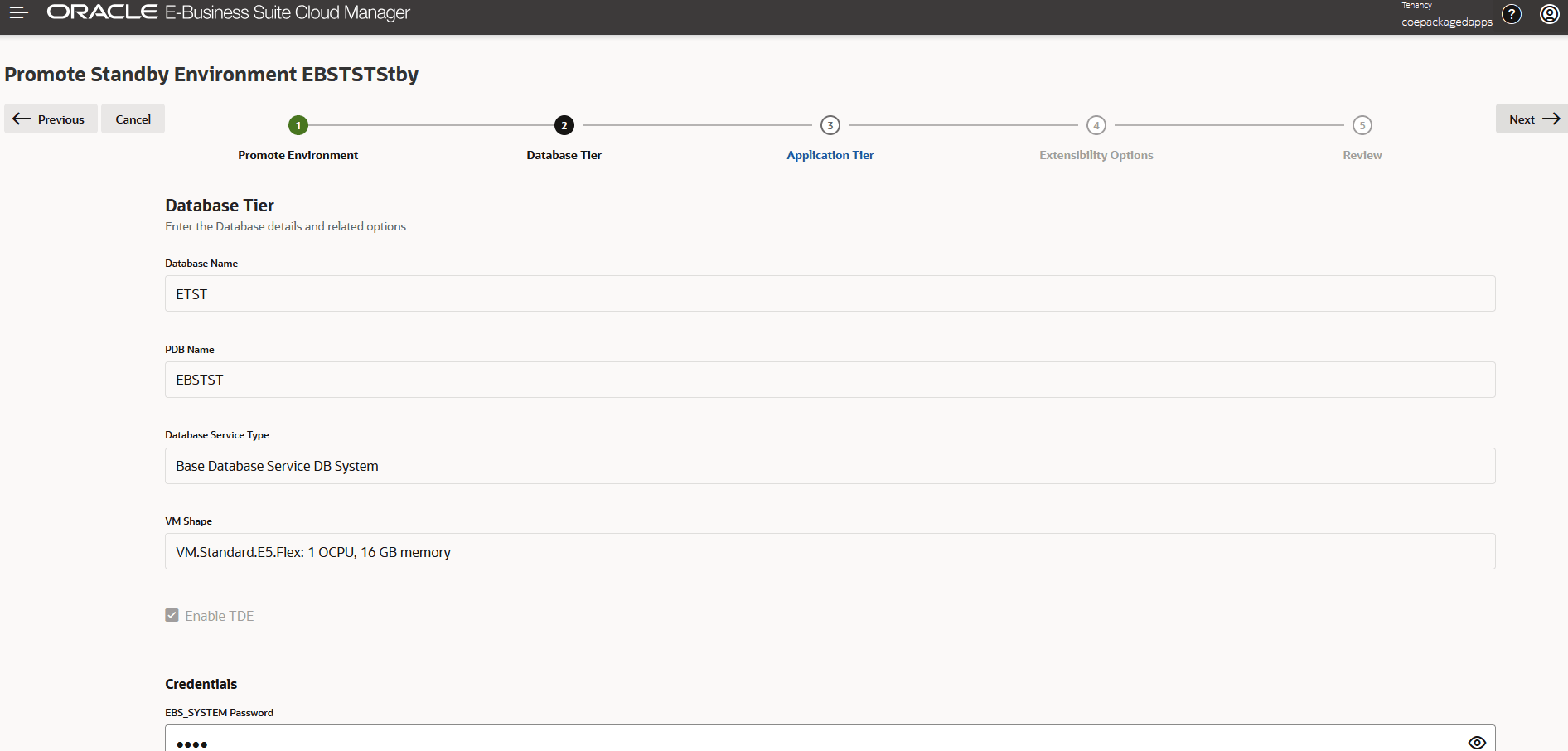Click the PDB Name label

pos(190,350)
